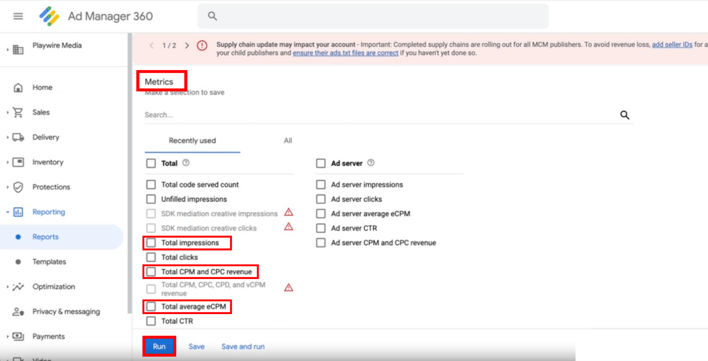Check Total code served count

point(151,185)
